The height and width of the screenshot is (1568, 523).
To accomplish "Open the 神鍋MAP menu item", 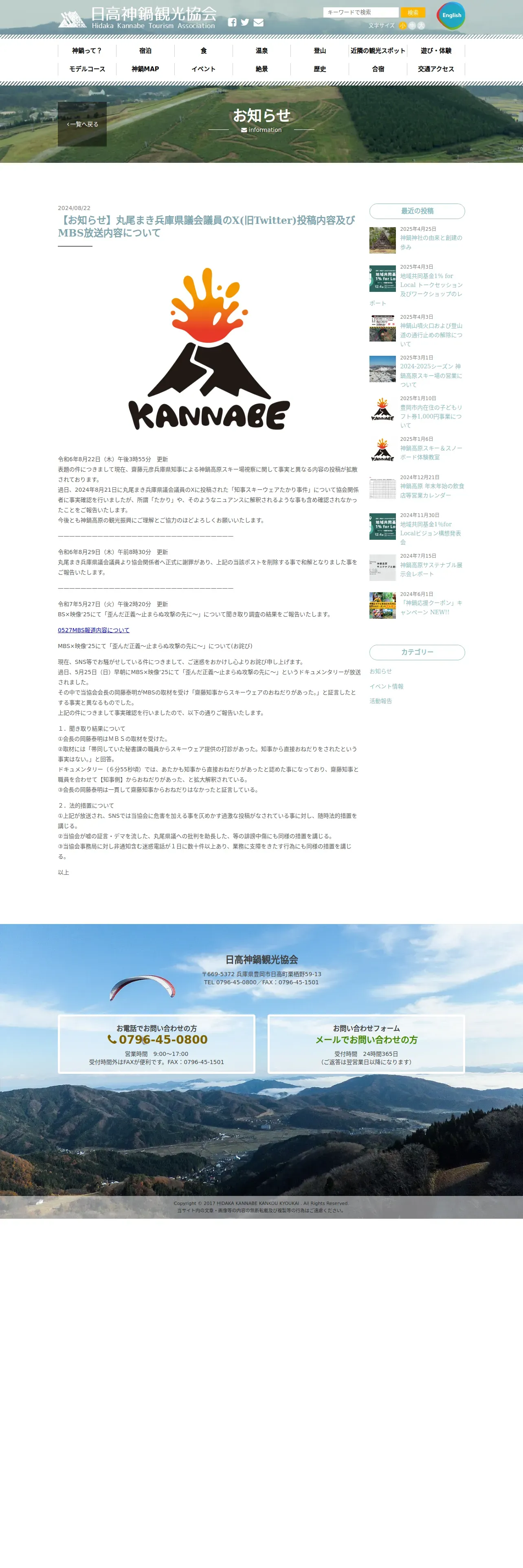I will click(145, 69).
